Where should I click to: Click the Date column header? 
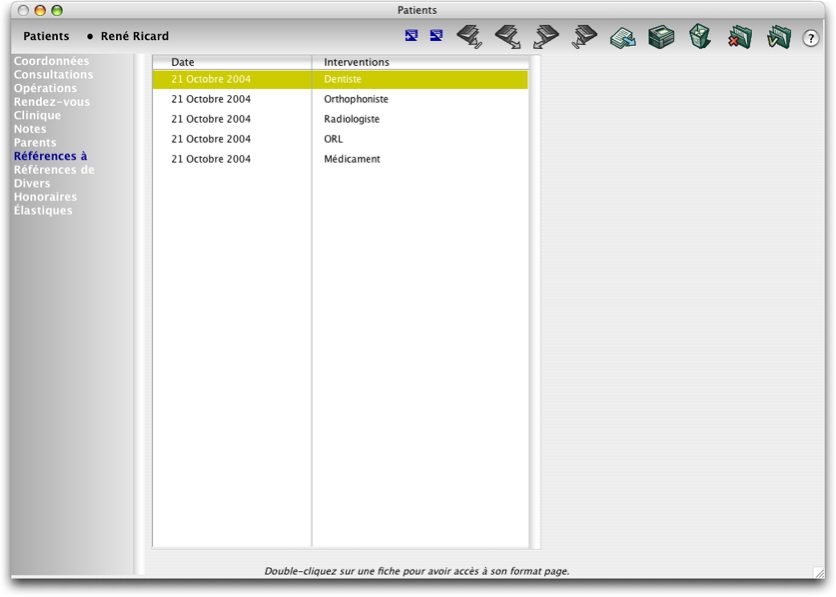232,62
